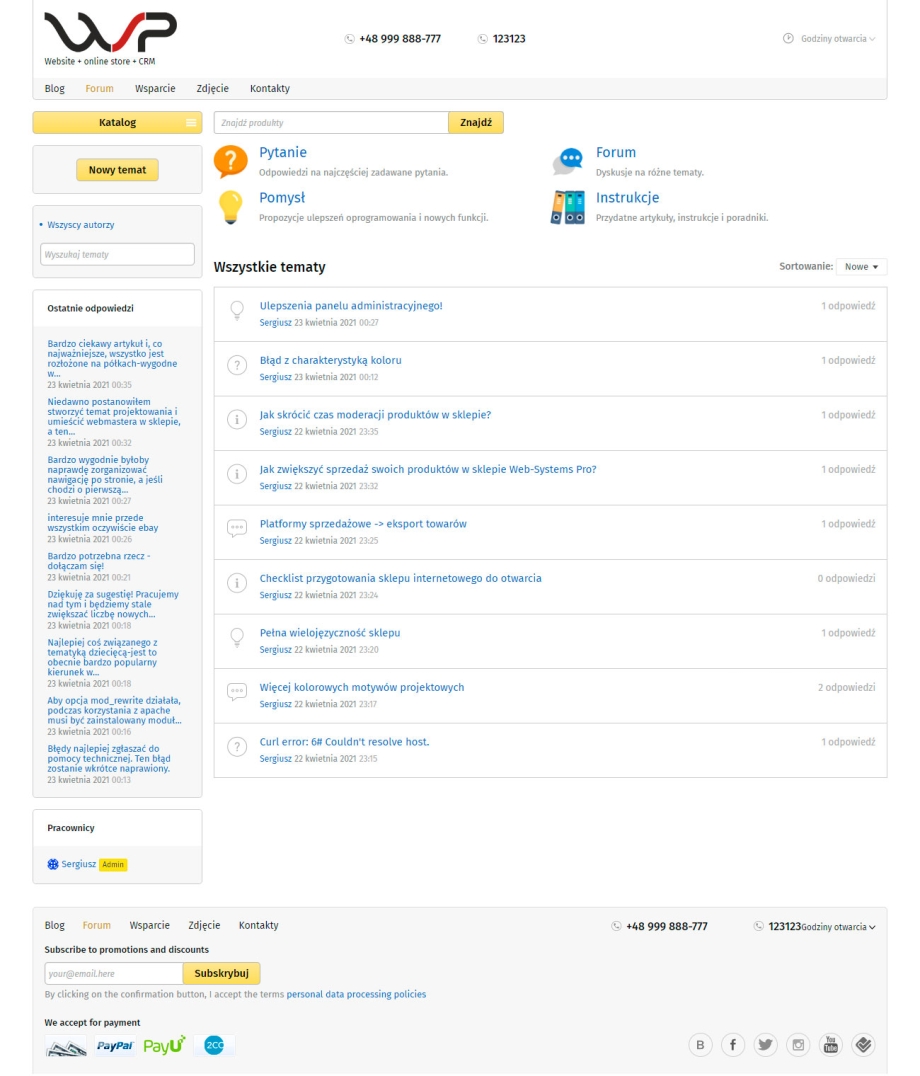Open the Blog tab in top navigation
Image resolution: width=920 pixels, height=1076 pixels.
pos(55,89)
